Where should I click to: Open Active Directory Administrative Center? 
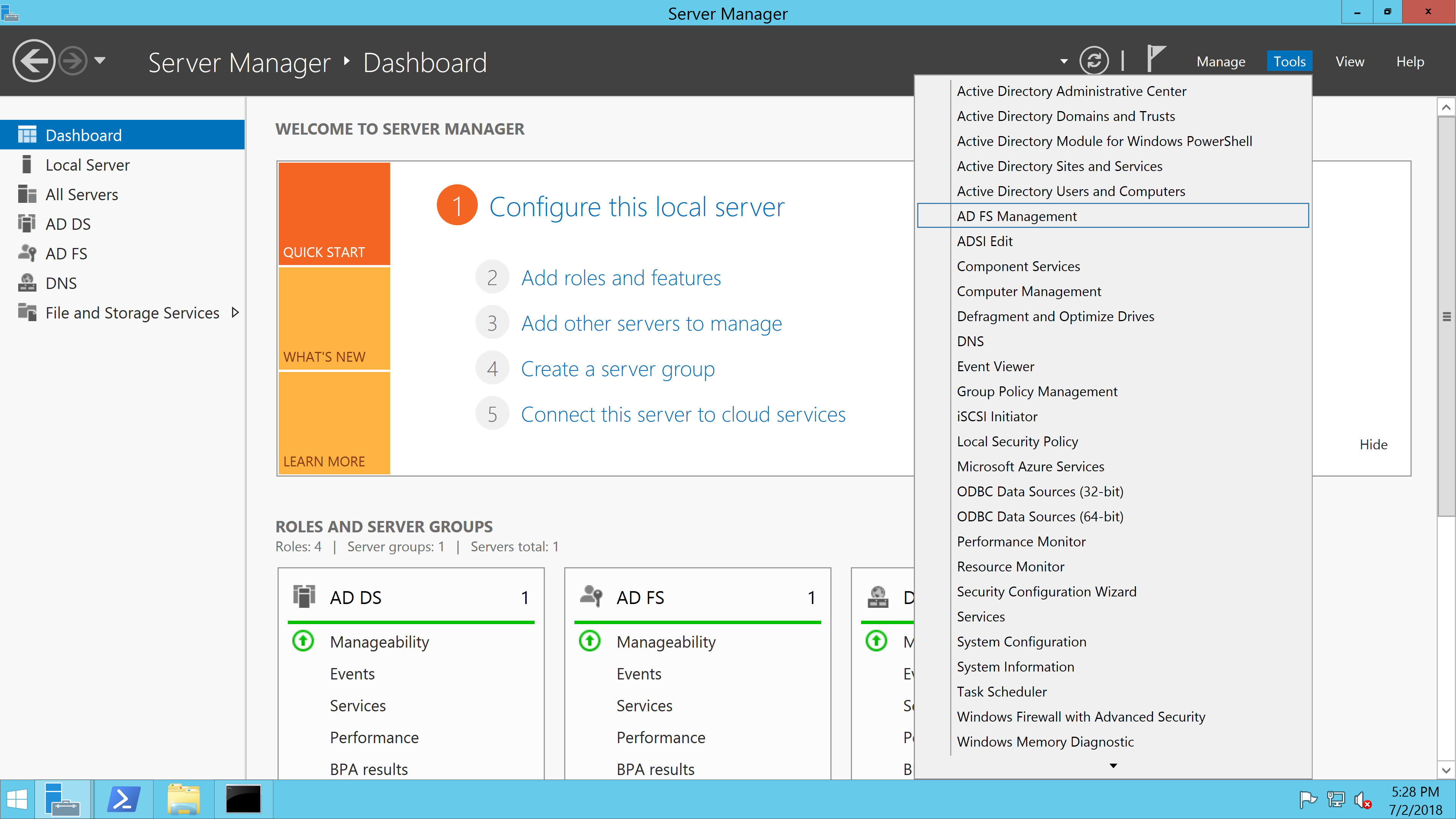click(x=1112, y=91)
